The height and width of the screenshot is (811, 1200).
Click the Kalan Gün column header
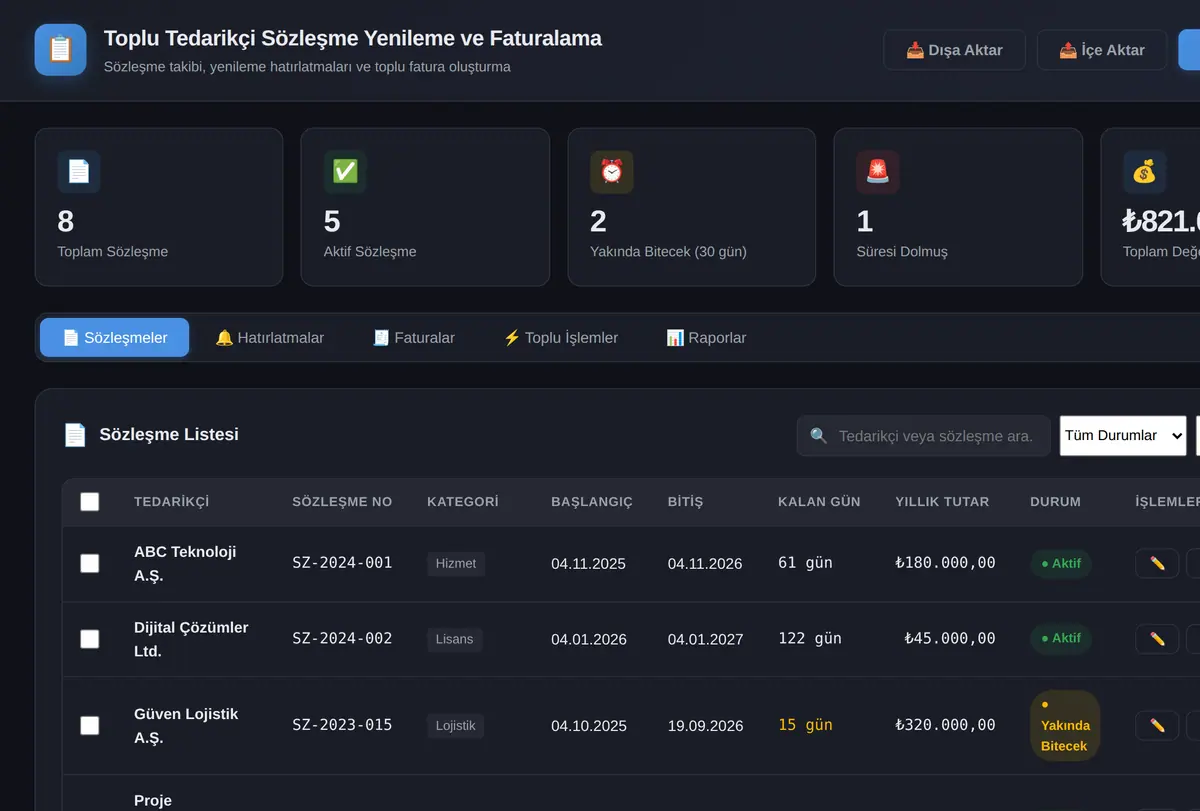coord(819,502)
